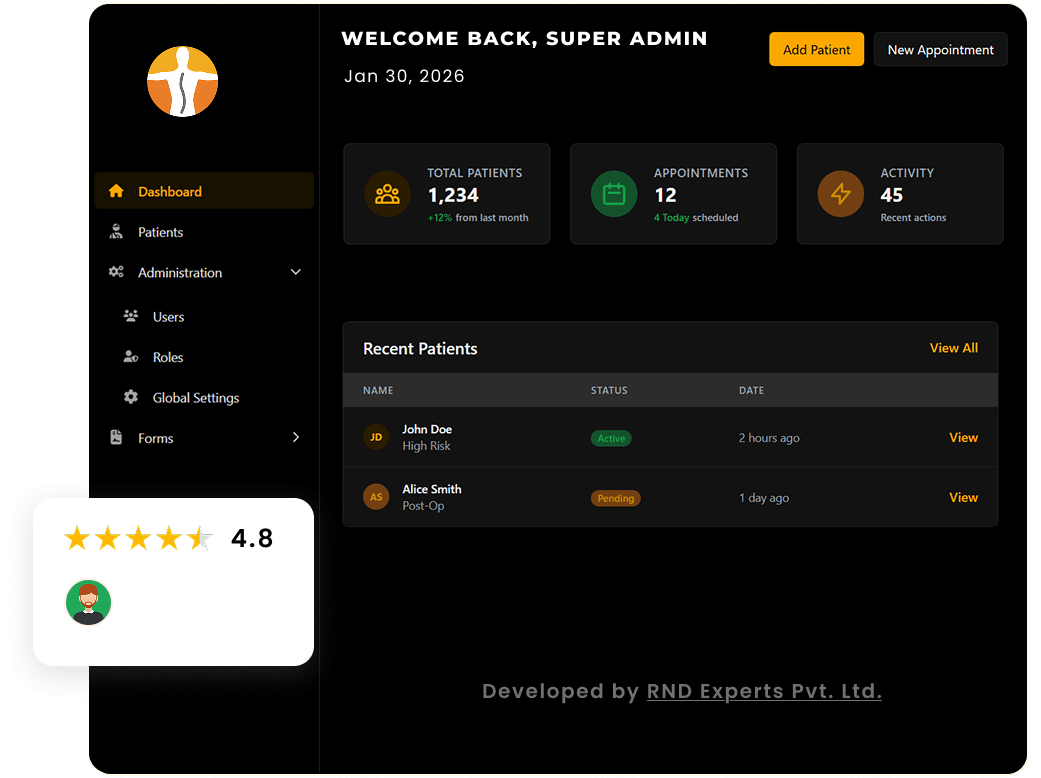Click the Total Patients card icon
This screenshot has width=1041, height=778.
coord(387,194)
